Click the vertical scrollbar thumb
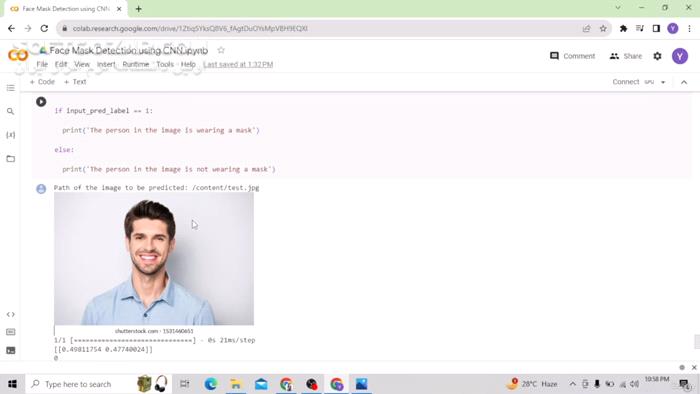This screenshot has height=394, width=700. point(697,341)
